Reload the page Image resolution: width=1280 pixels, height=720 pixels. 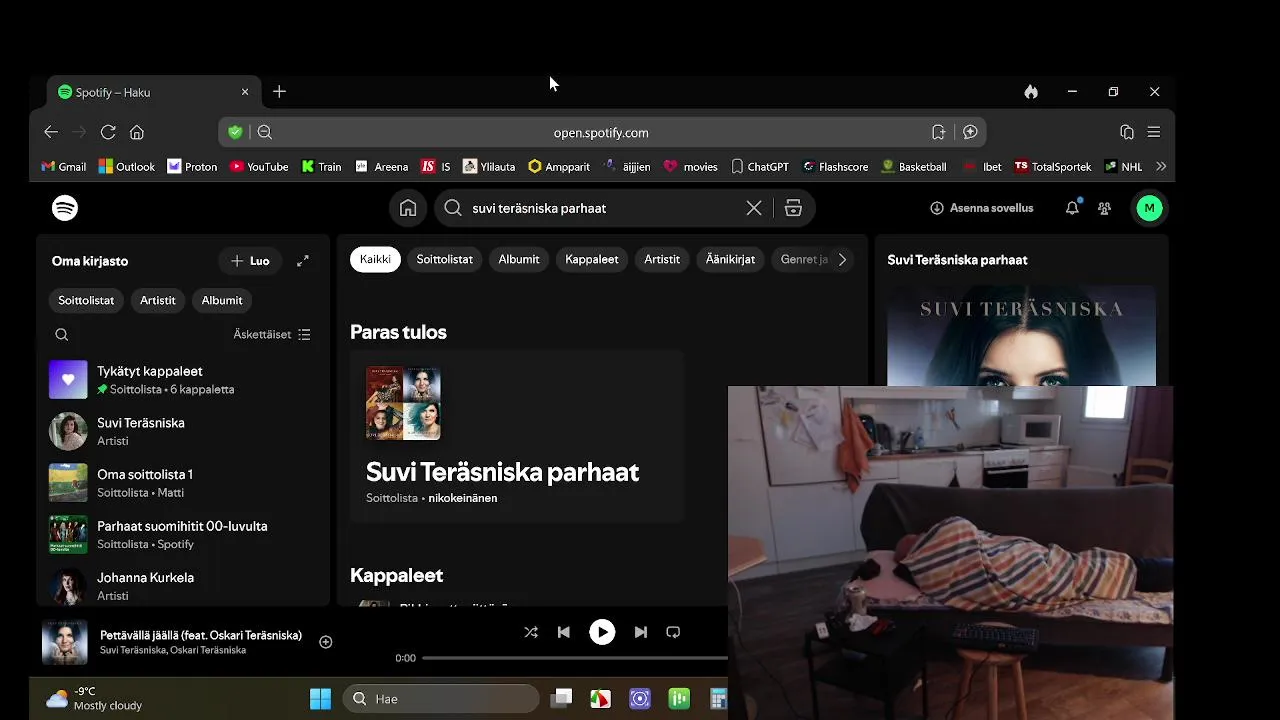point(108,132)
